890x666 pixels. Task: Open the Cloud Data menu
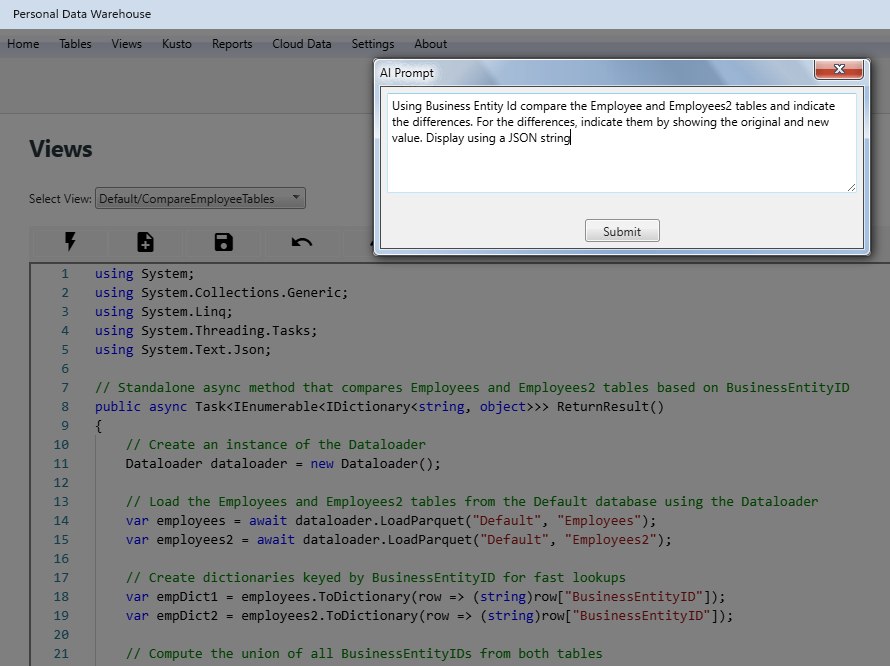[301, 44]
